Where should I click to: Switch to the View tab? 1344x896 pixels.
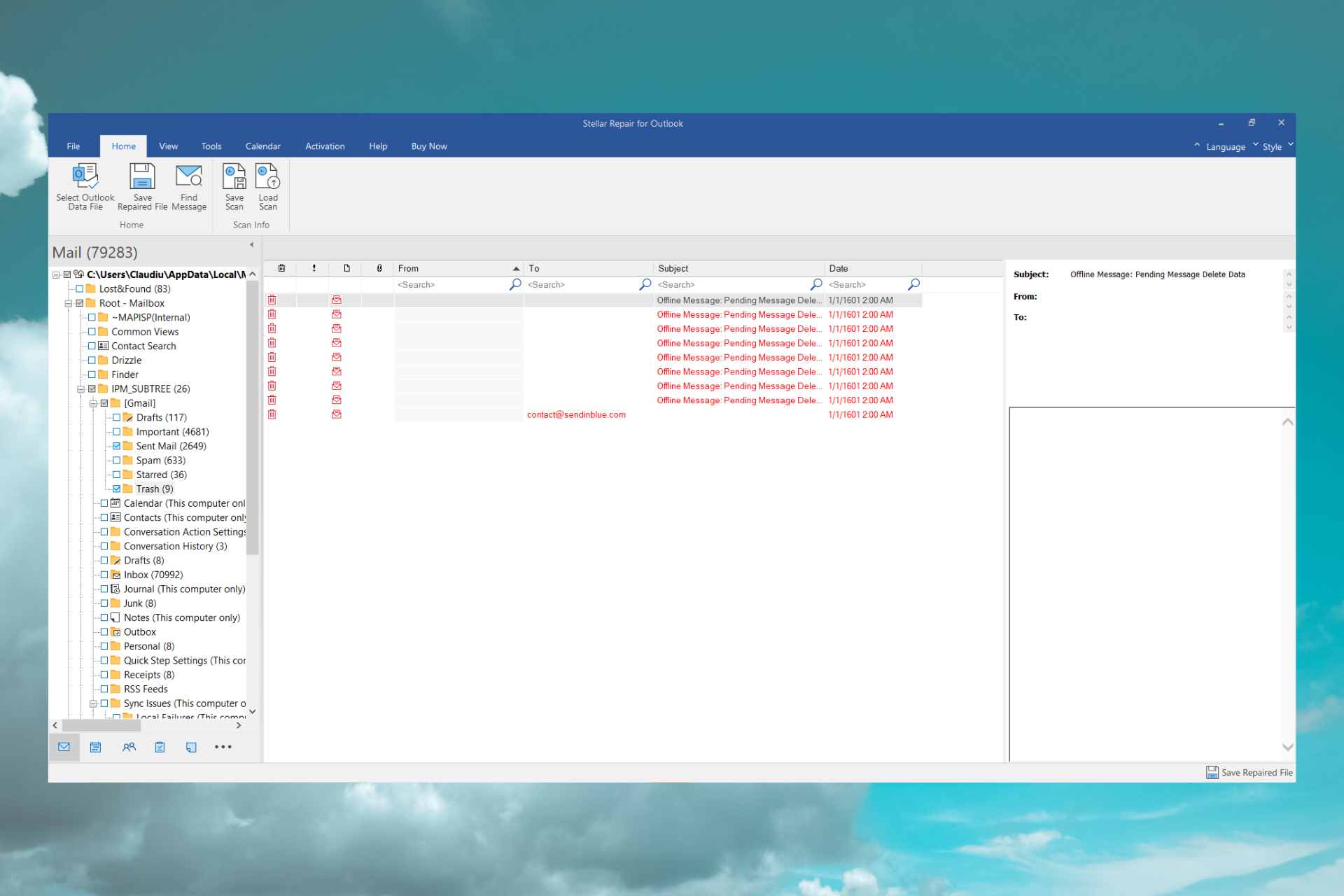pos(168,146)
